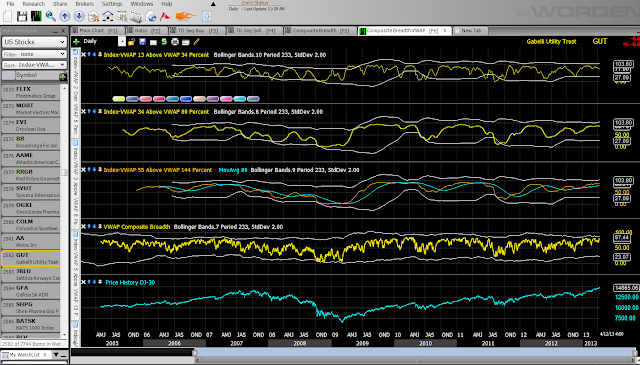640x365 pixels.
Task: Toggle checkbox beside the VWAP Composite Breadth pane
Action: (x=76, y=234)
